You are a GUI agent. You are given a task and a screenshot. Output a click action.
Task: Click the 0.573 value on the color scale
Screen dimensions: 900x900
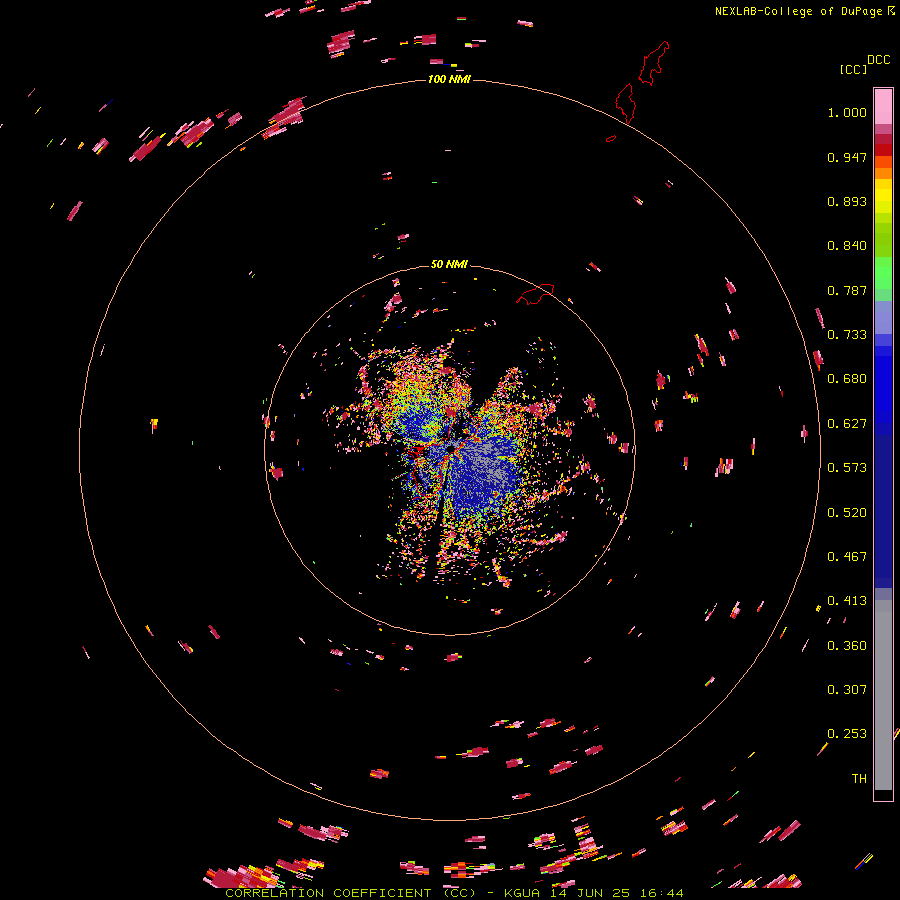(847, 468)
